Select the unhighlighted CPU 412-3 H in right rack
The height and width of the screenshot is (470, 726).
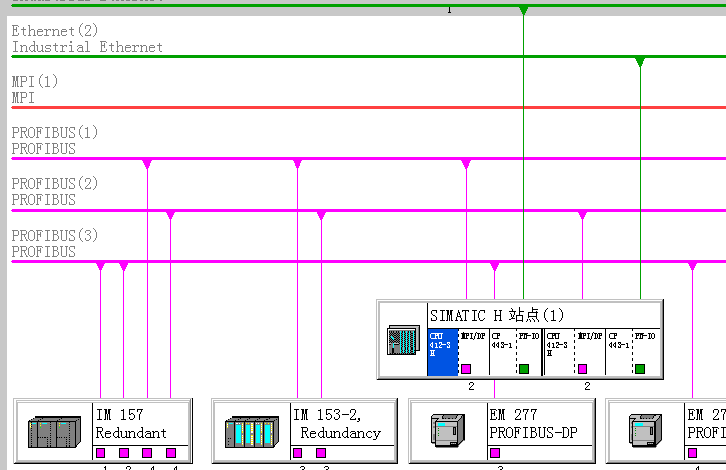[x=559, y=352]
